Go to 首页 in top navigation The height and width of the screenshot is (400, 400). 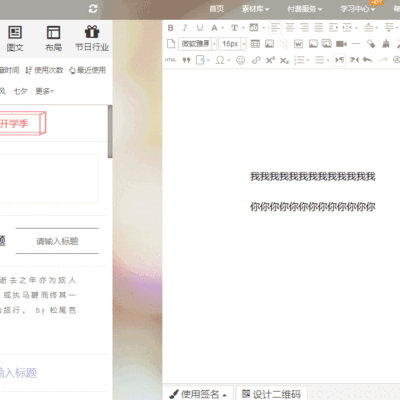coord(217,9)
